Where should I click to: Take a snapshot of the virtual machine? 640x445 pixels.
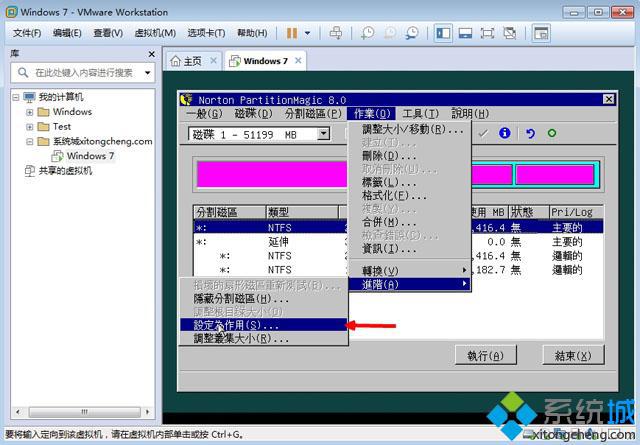(x=367, y=33)
